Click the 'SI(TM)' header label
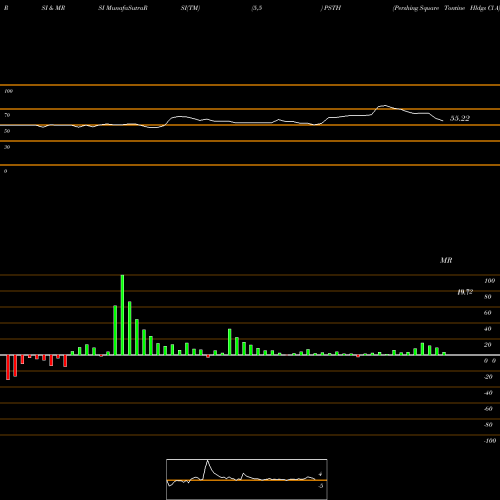This screenshot has height=500, width=500. 190,8
